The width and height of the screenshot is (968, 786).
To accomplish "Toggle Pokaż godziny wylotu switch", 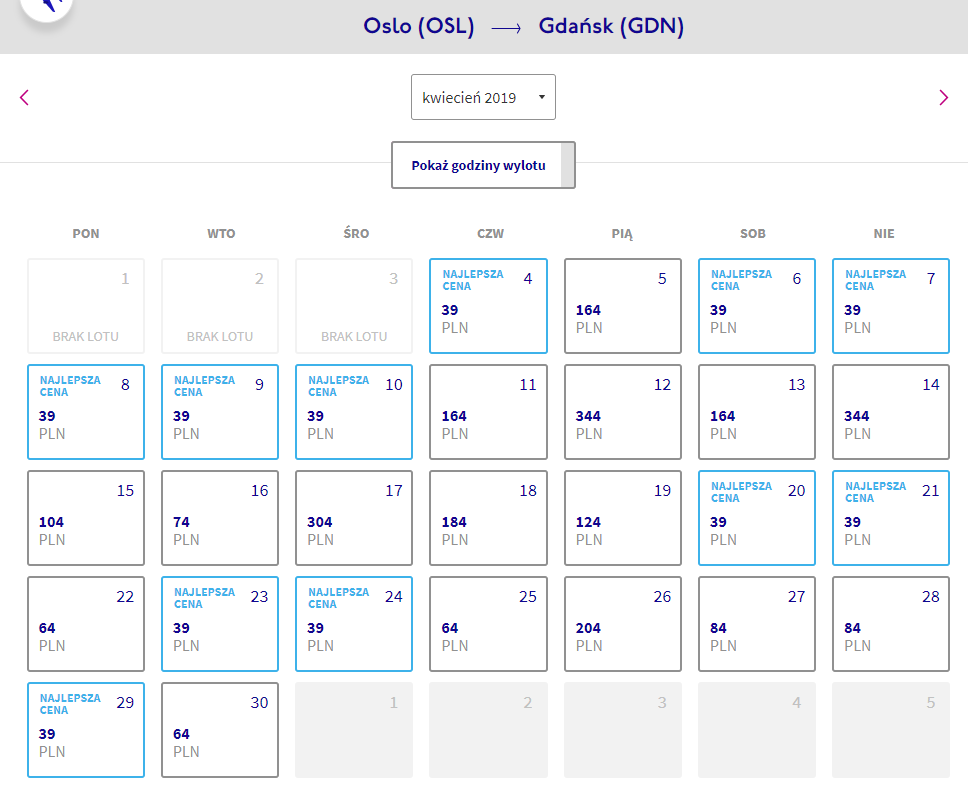I will [x=483, y=166].
